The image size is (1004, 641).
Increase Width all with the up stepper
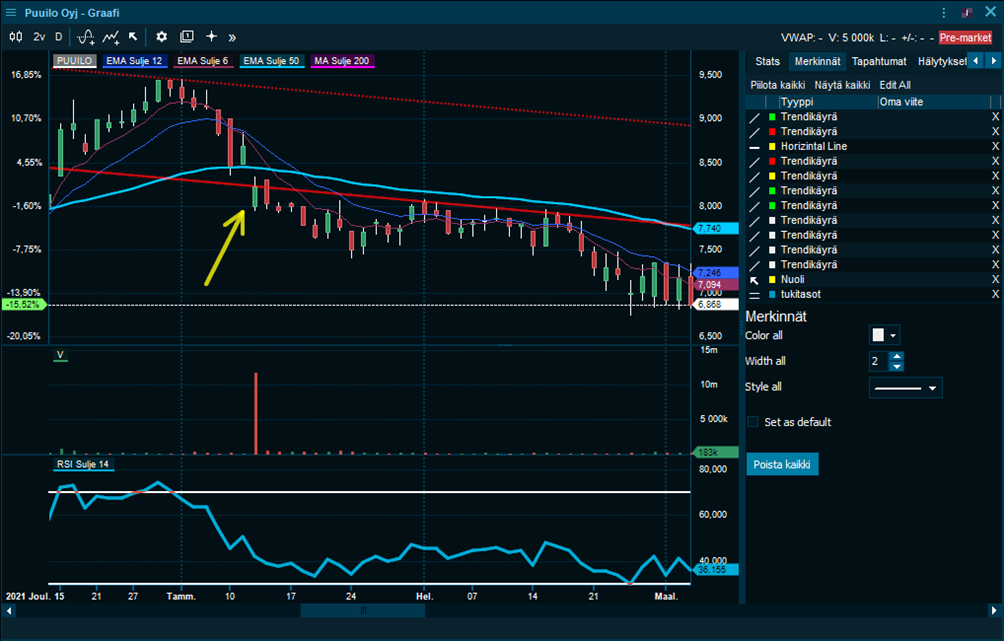click(x=896, y=357)
